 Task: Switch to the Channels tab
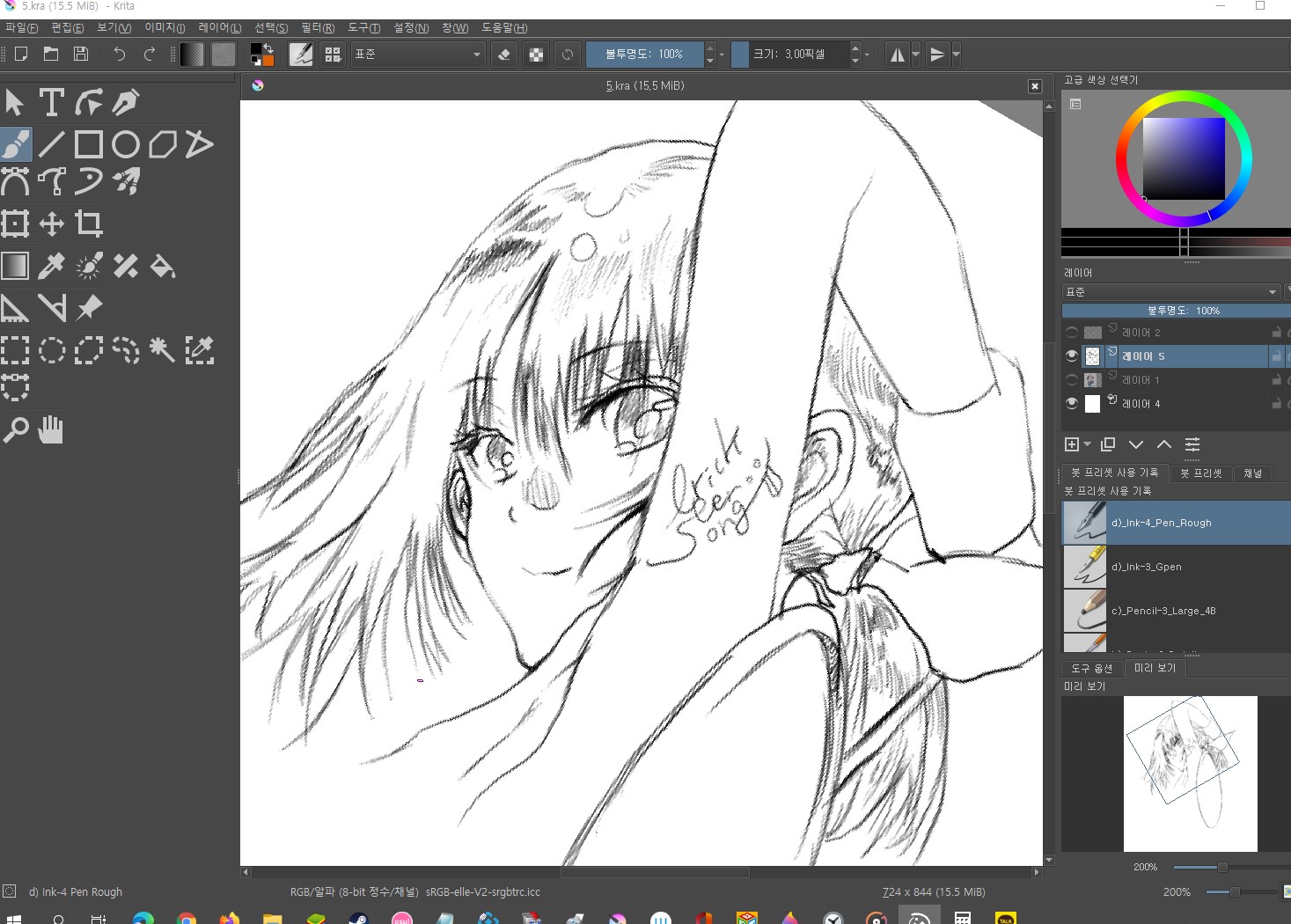click(1252, 473)
